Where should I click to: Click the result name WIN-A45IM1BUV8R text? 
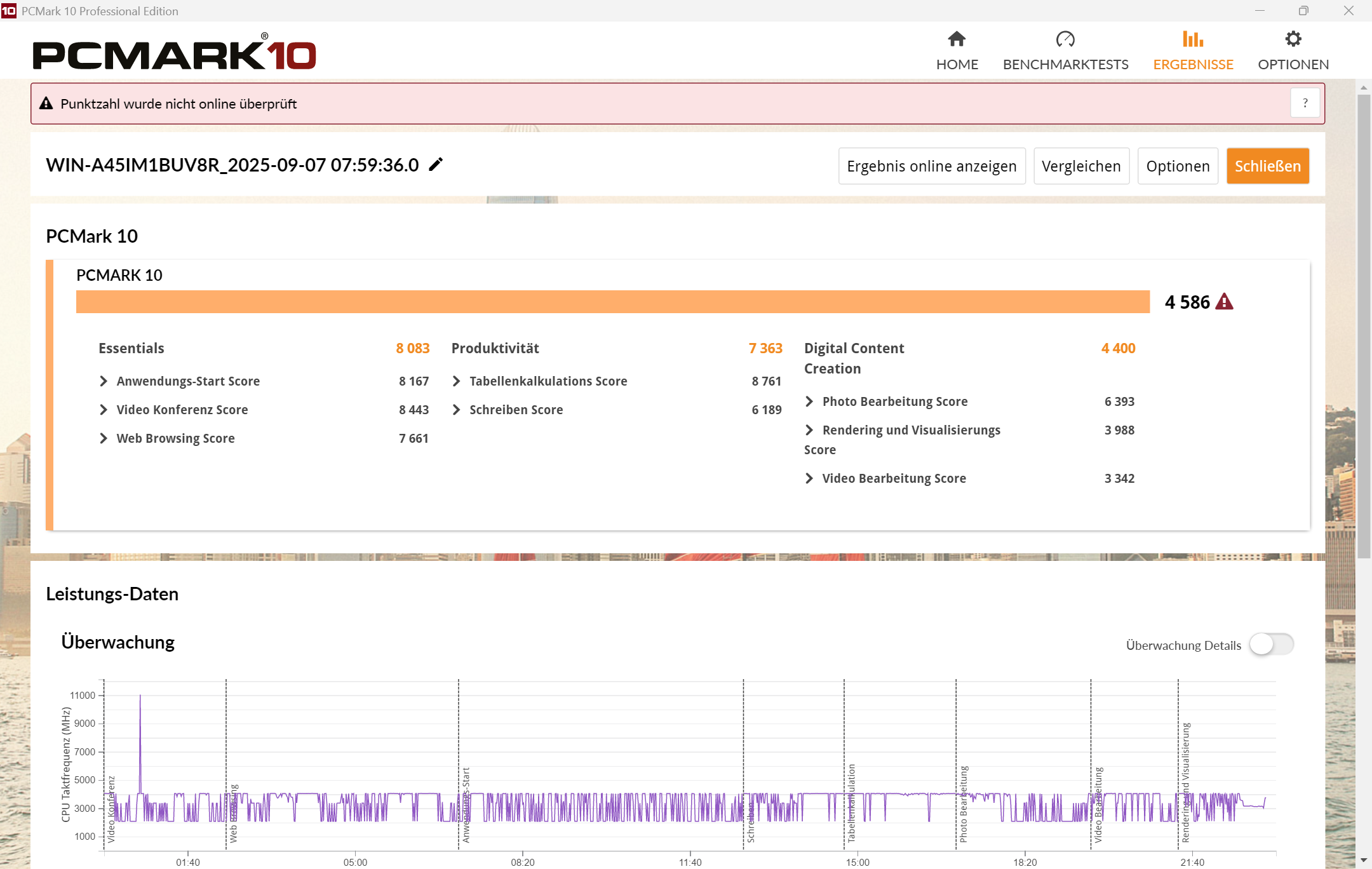(232, 165)
